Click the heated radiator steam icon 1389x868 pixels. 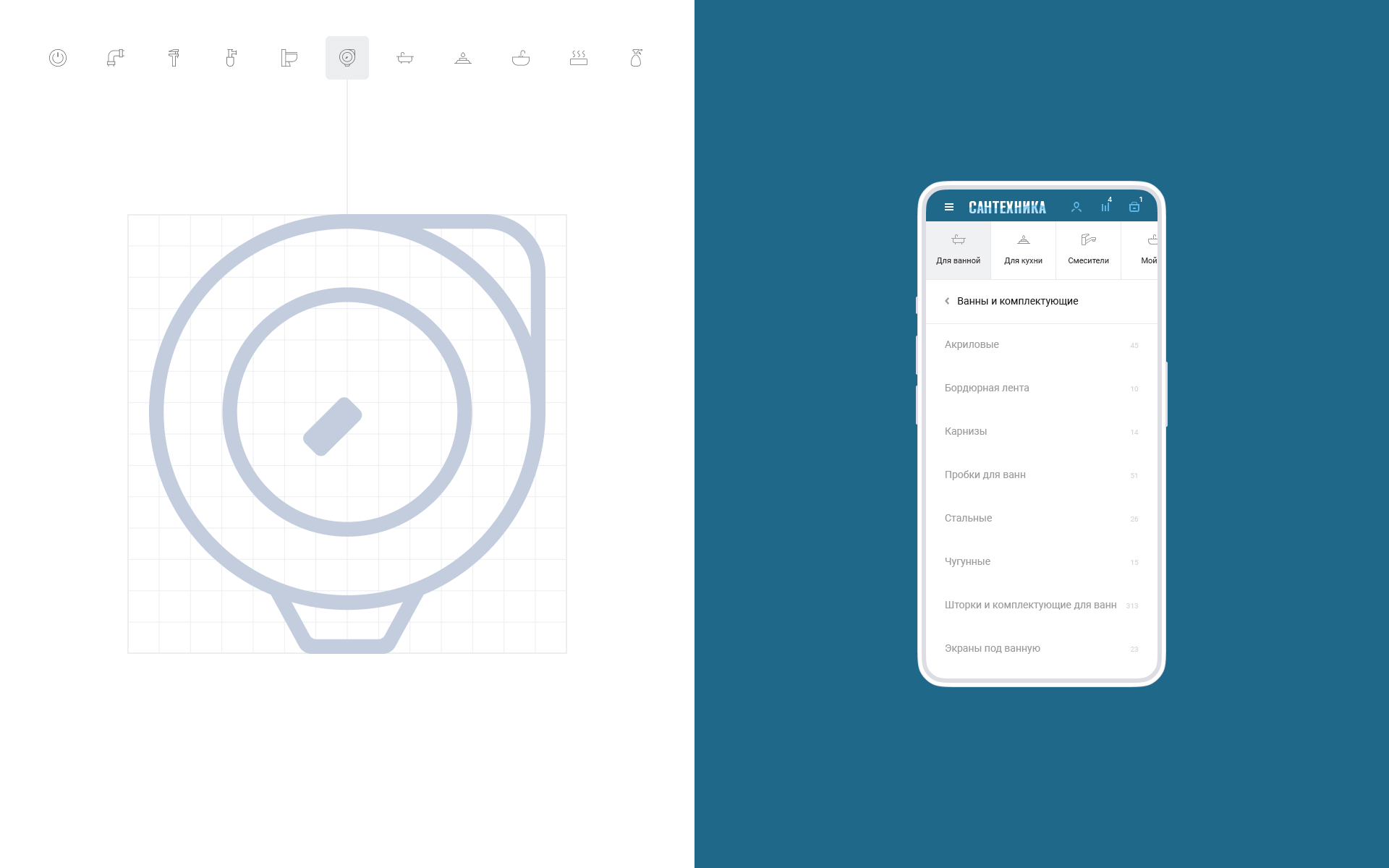tap(579, 58)
